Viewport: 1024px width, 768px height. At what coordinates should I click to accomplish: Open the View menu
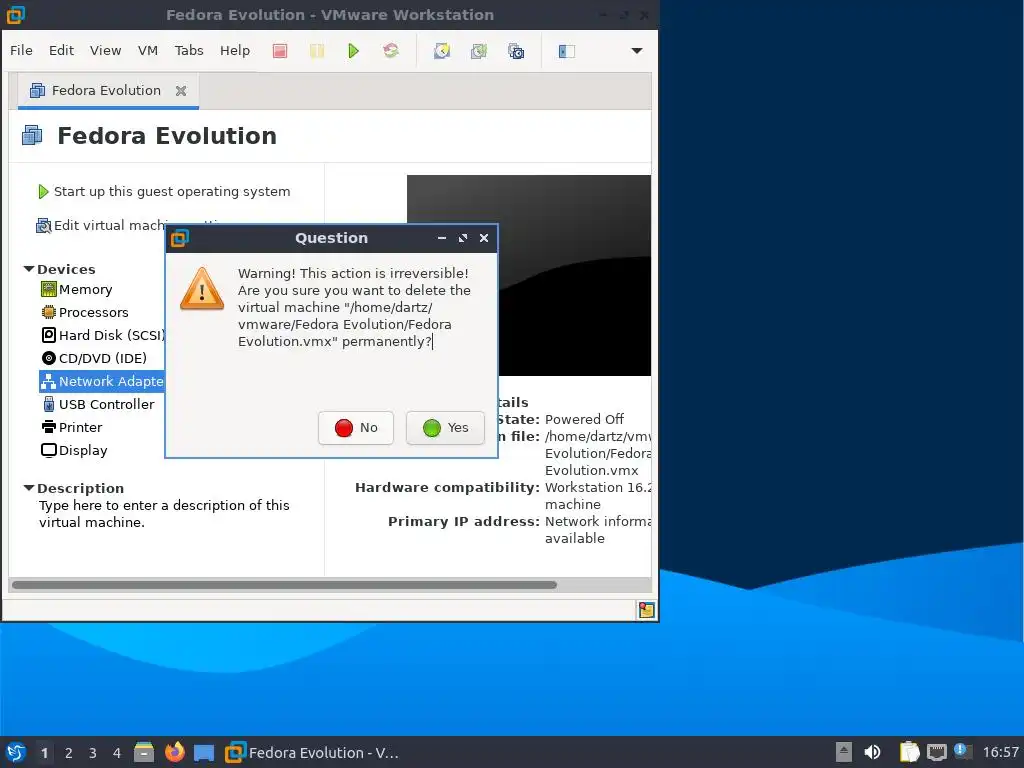pos(105,50)
